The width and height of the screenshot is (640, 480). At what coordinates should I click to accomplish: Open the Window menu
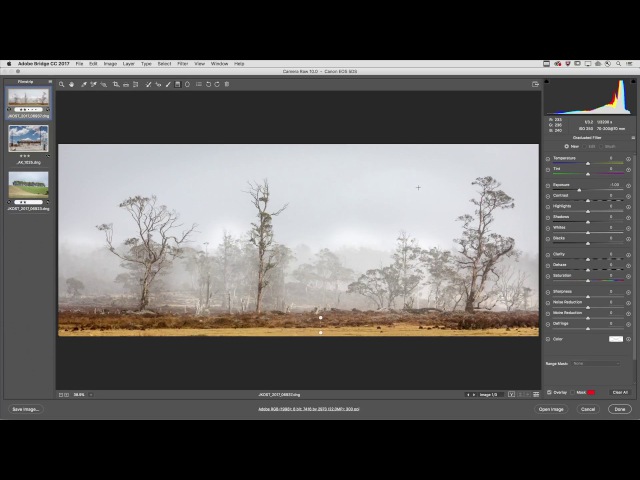tap(219, 64)
